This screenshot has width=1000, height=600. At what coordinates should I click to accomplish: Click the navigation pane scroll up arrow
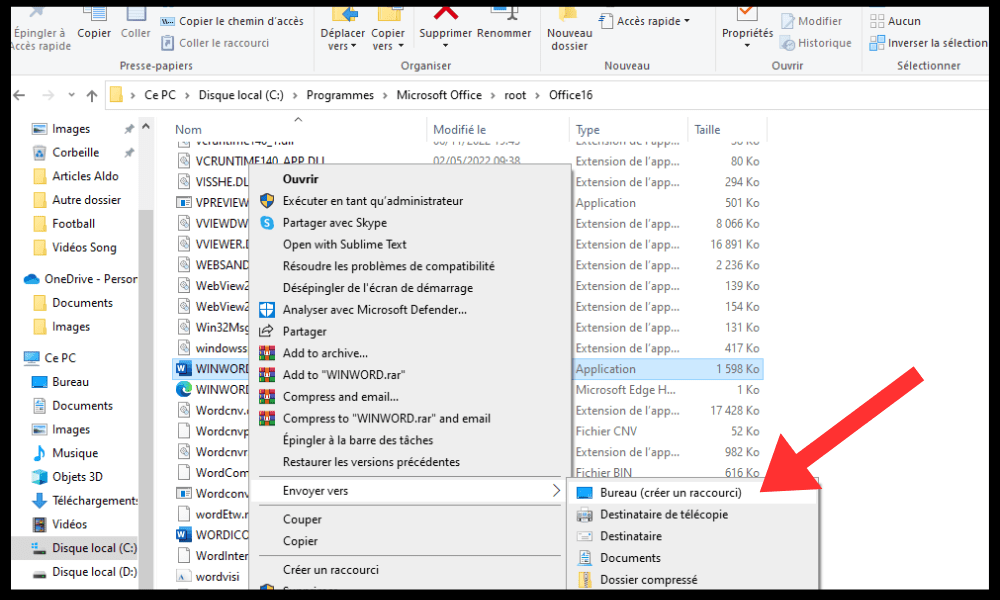pos(146,127)
